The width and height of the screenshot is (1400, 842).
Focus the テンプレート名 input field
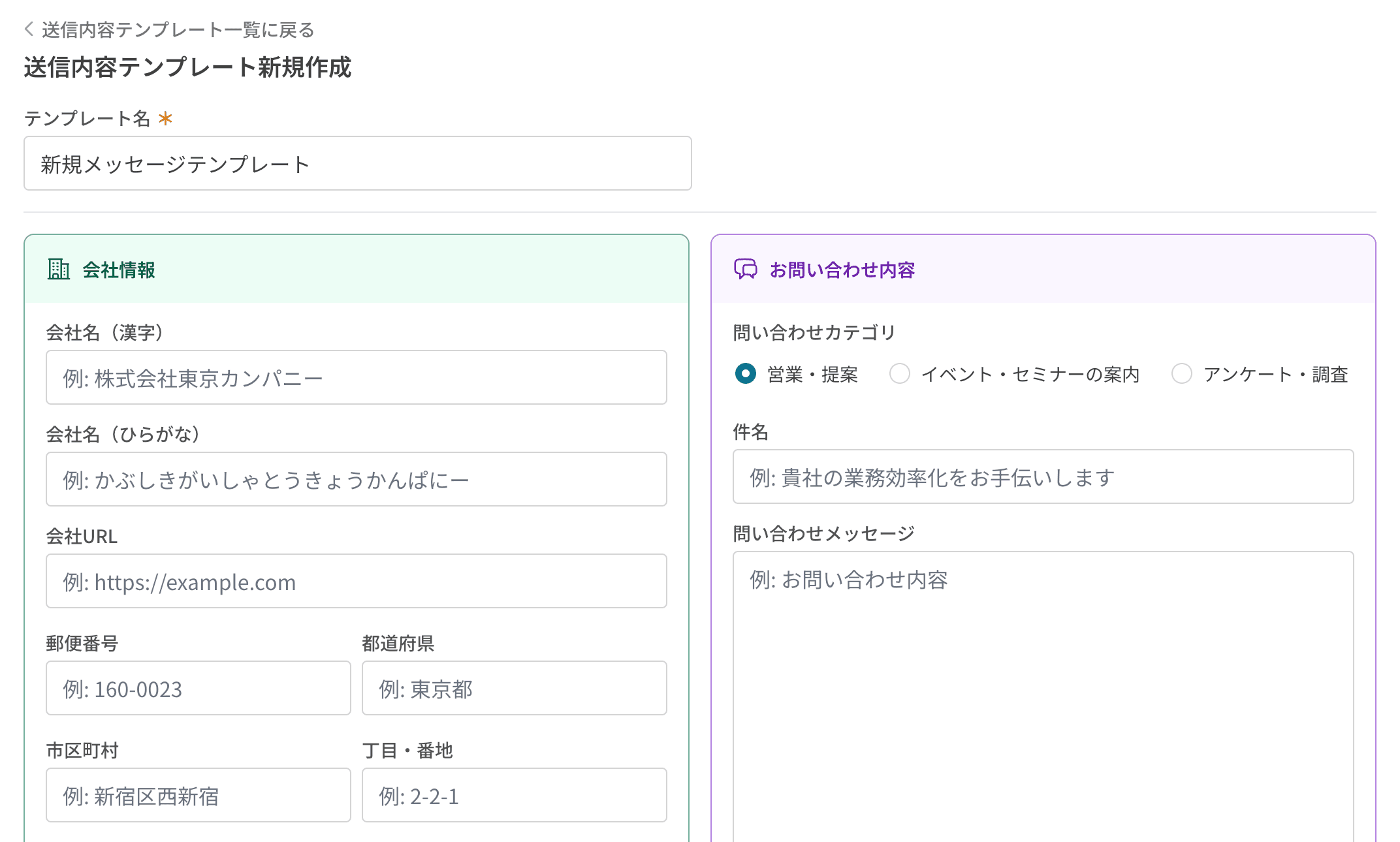(x=357, y=163)
